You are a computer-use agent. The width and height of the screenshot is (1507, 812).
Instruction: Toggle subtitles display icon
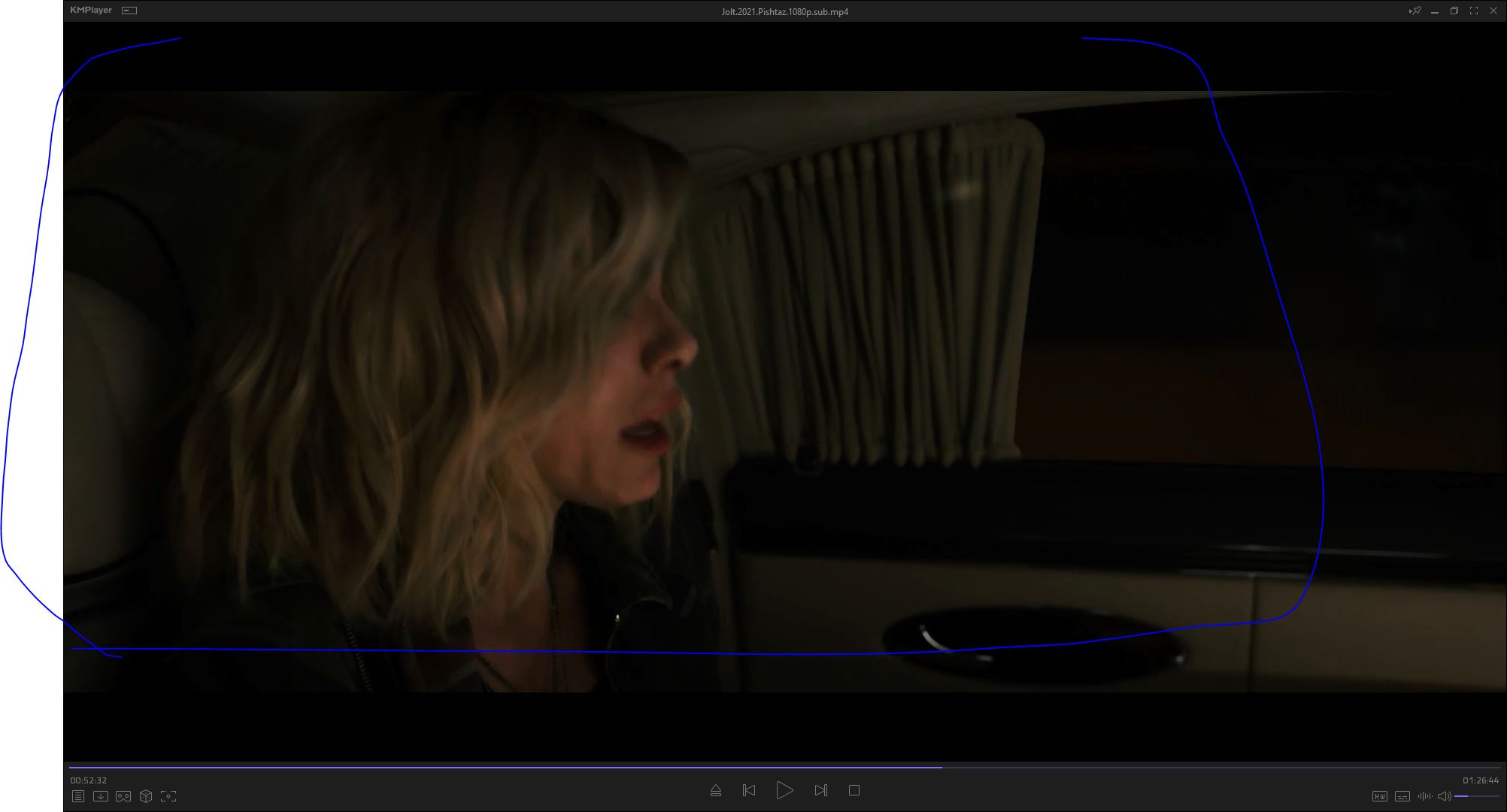click(x=1402, y=796)
